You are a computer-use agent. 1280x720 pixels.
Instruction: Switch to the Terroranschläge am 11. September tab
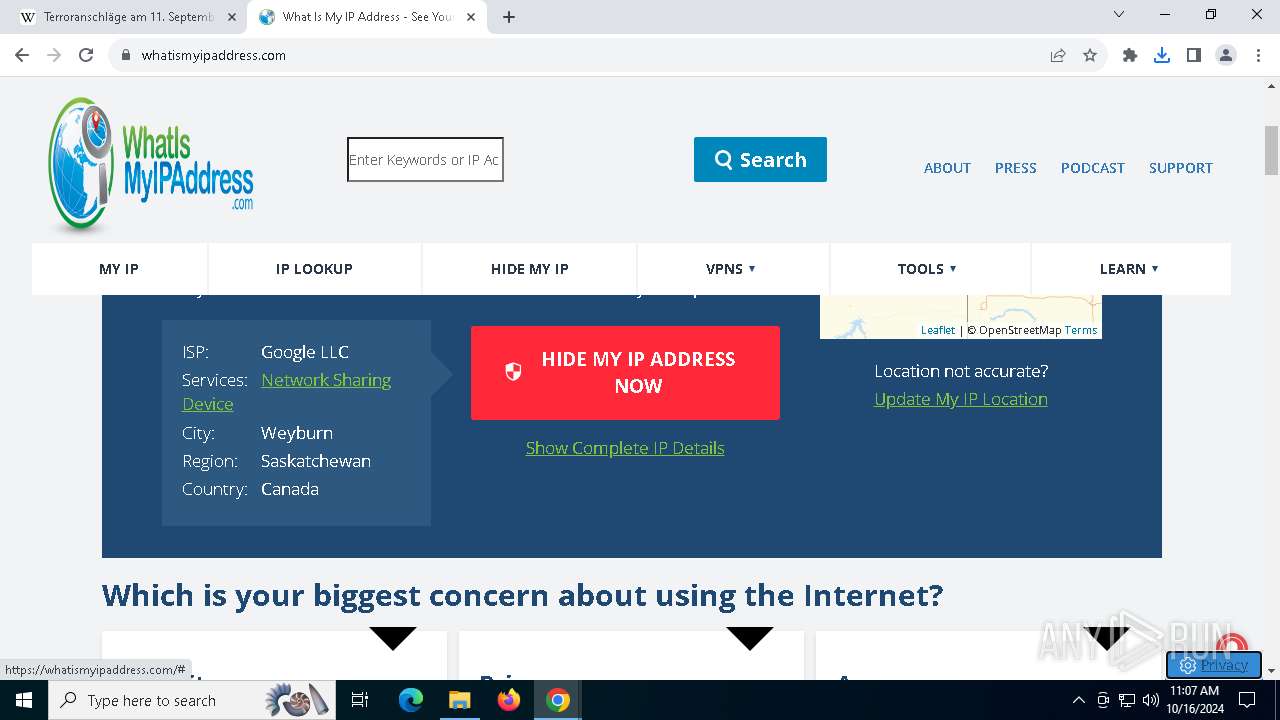[129, 17]
